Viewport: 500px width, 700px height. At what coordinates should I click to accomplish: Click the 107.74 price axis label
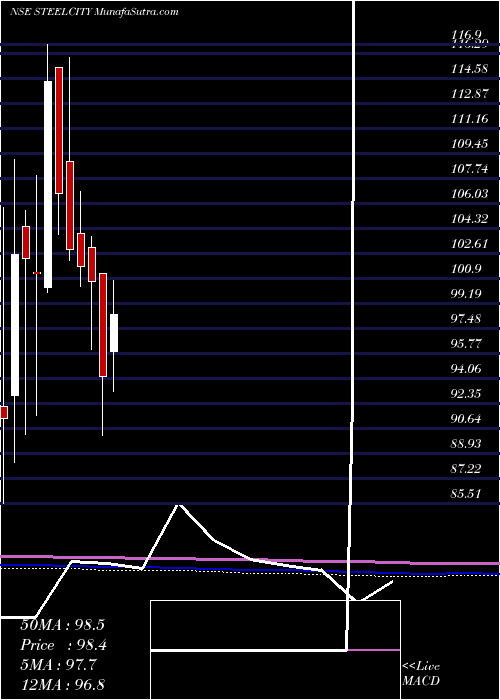pos(470,169)
